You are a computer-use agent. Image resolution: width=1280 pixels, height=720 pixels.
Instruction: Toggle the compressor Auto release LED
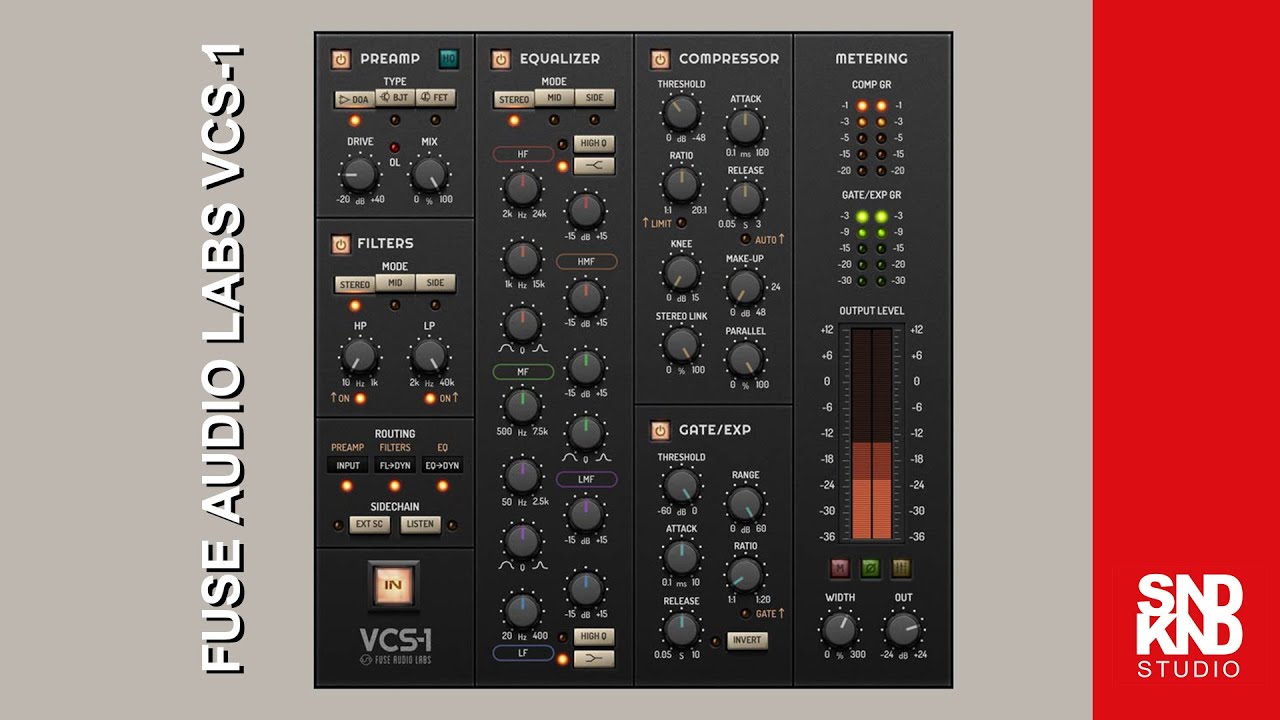[x=745, y=239]
